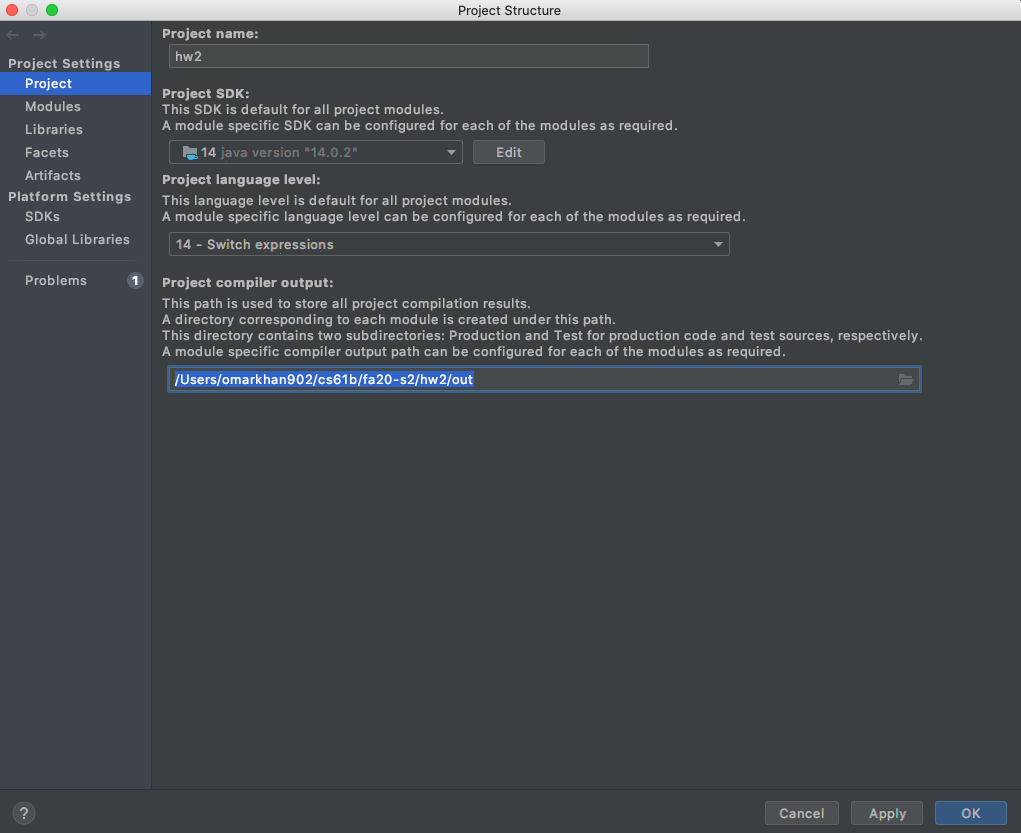Open the Project language level dropdown
The height and width of the screenshot is (833, 1021).
point(718,244)
